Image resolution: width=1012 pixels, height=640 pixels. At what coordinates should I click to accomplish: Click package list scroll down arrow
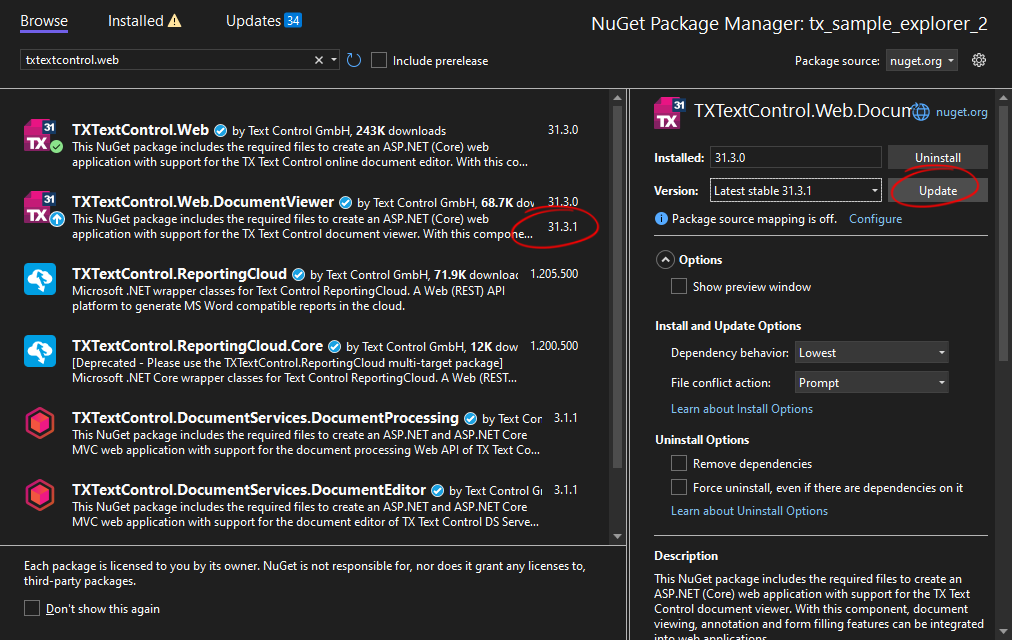[x=617, y=536]
